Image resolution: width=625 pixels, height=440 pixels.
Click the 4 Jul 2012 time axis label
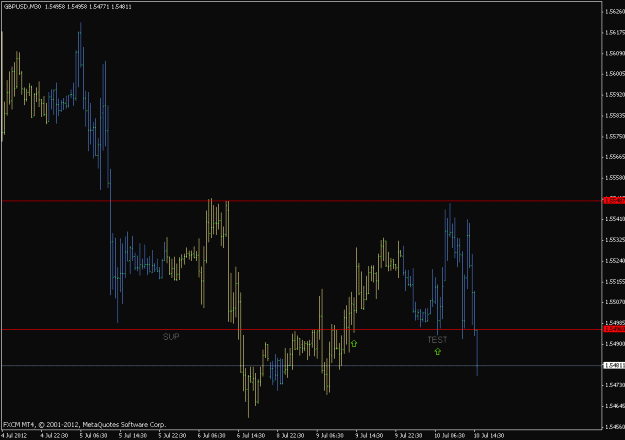14,436
